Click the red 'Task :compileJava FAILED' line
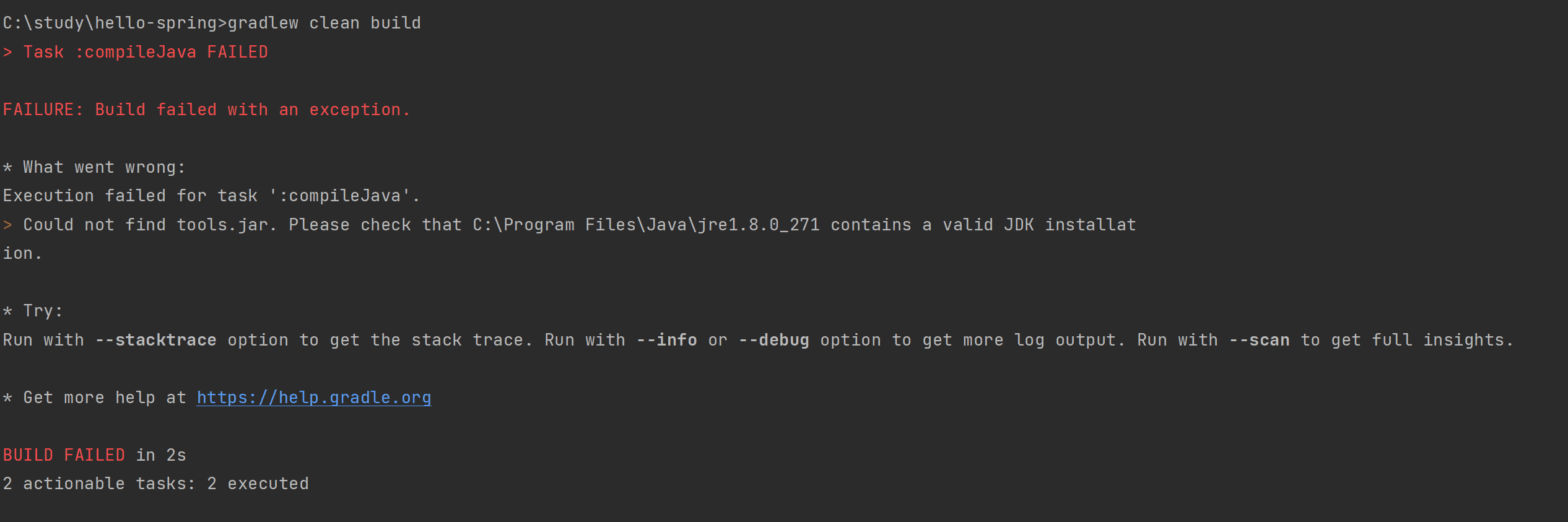Viewport: 1568px width, 522px height. pyautogui.click(x=146, y=52)
